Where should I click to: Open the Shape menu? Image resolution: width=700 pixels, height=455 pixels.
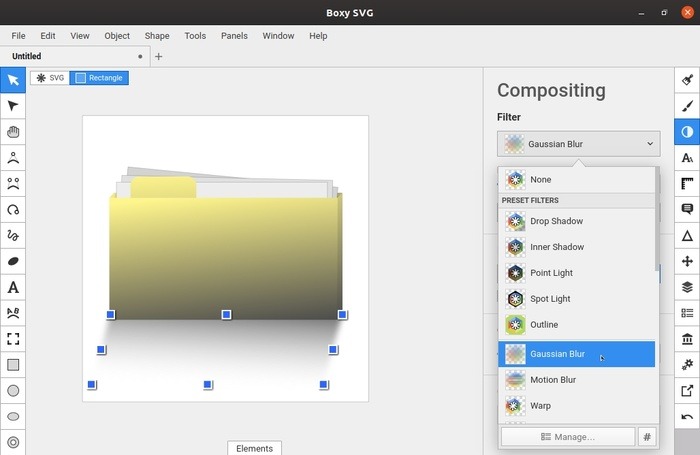coord(157,36)
